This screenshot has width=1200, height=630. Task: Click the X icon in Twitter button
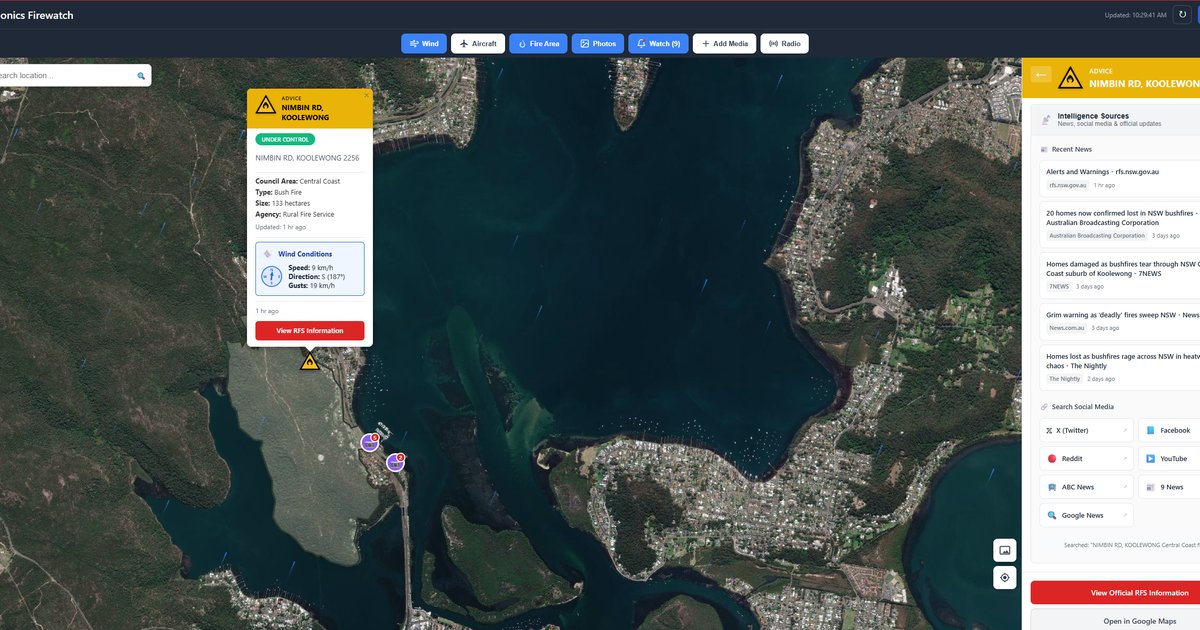[x=1049, y=430]
